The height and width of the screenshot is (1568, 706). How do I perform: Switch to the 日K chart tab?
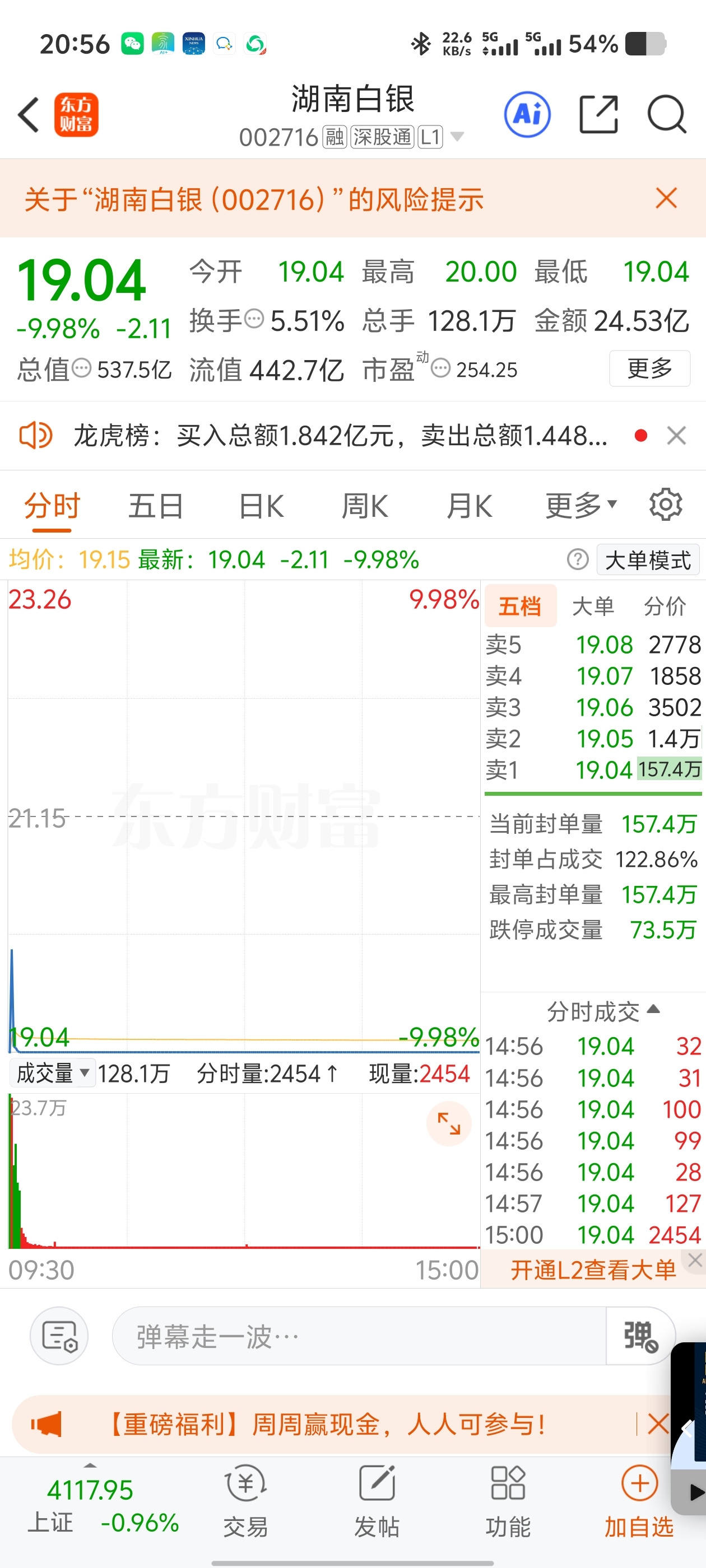click(x=261, y=506)
